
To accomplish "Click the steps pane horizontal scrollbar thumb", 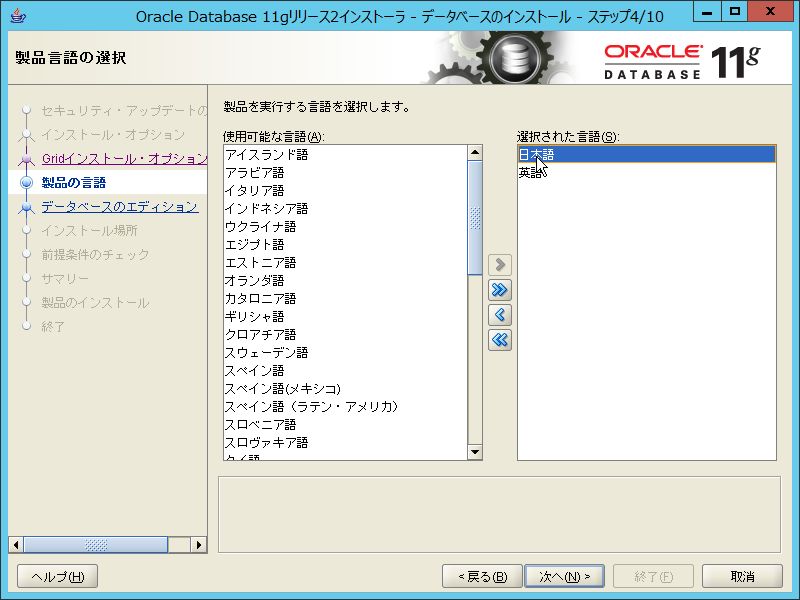I will point(95,544).
